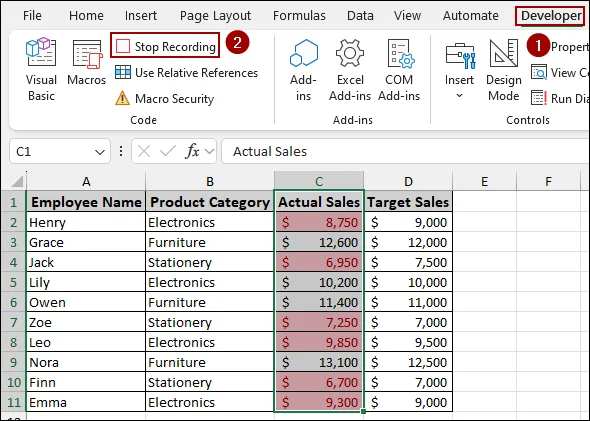This screenshot has height=421, width=590.
Task: Click the Target Sales header cell
Action: [x=408, y=202]
